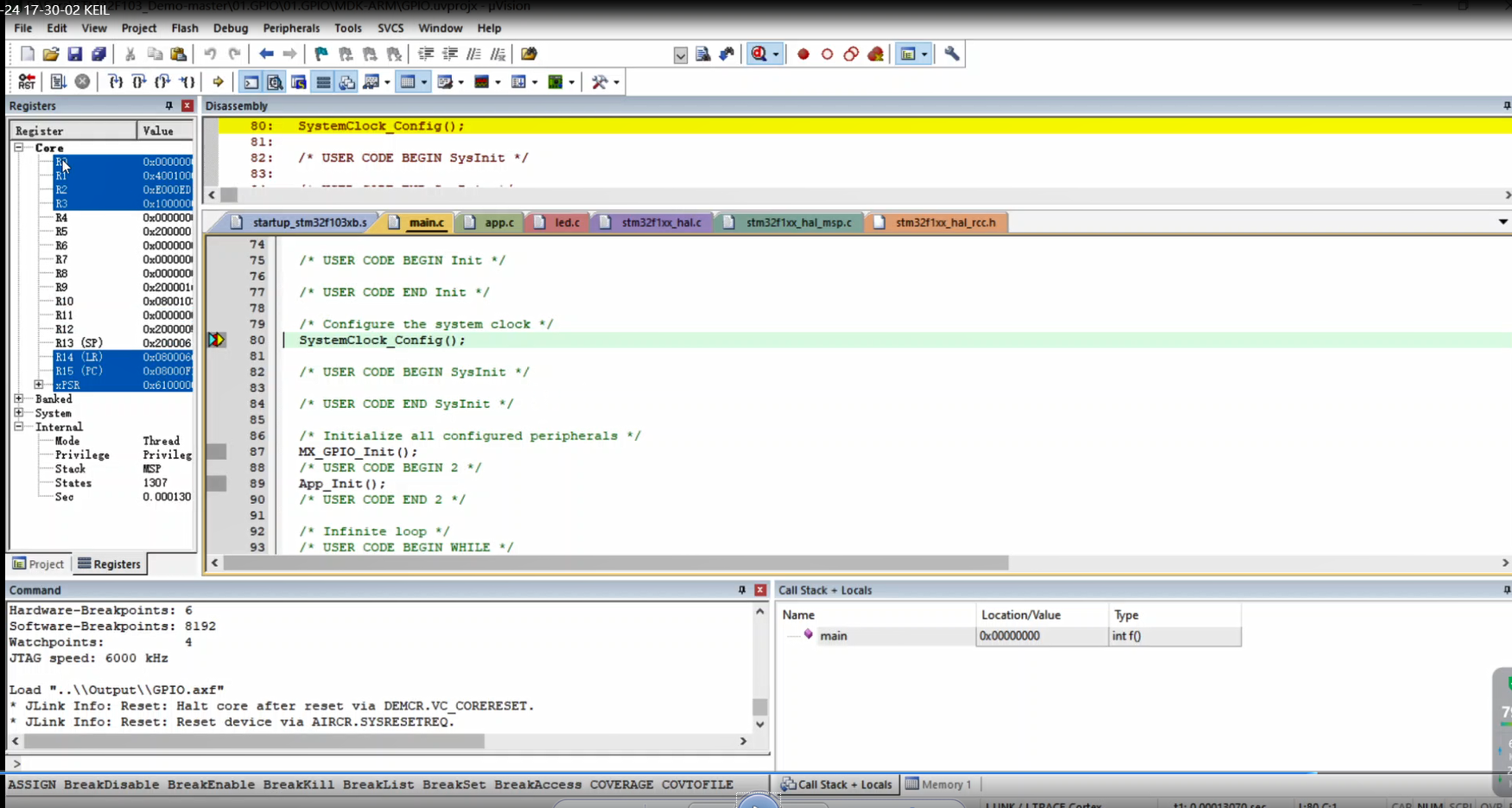Open the Configuration wrench icon
Viewport: 1512px width, 808px height.
tap(952, 54)
